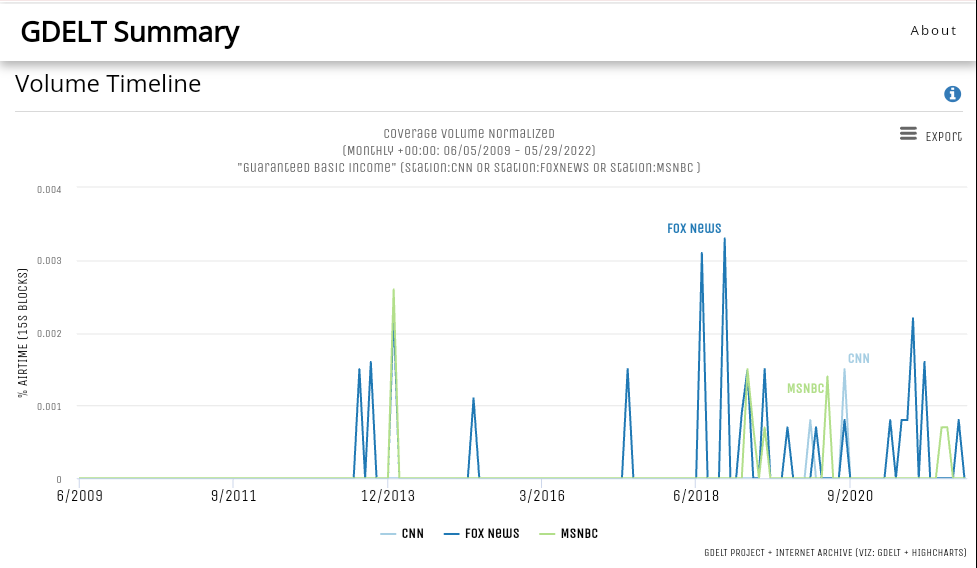Screen dimensions: 977x568
Task: Click the 0.003 y-axis value
Action: tap(49, 260)
